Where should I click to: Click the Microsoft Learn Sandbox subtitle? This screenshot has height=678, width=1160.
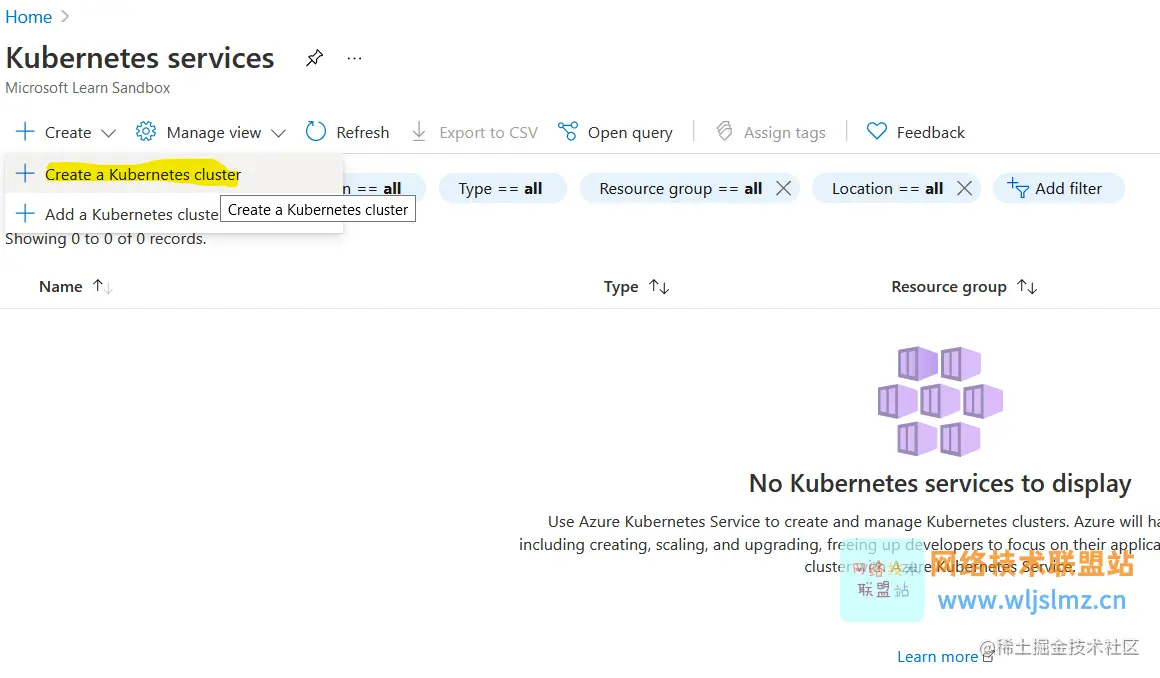click(87, 87)
